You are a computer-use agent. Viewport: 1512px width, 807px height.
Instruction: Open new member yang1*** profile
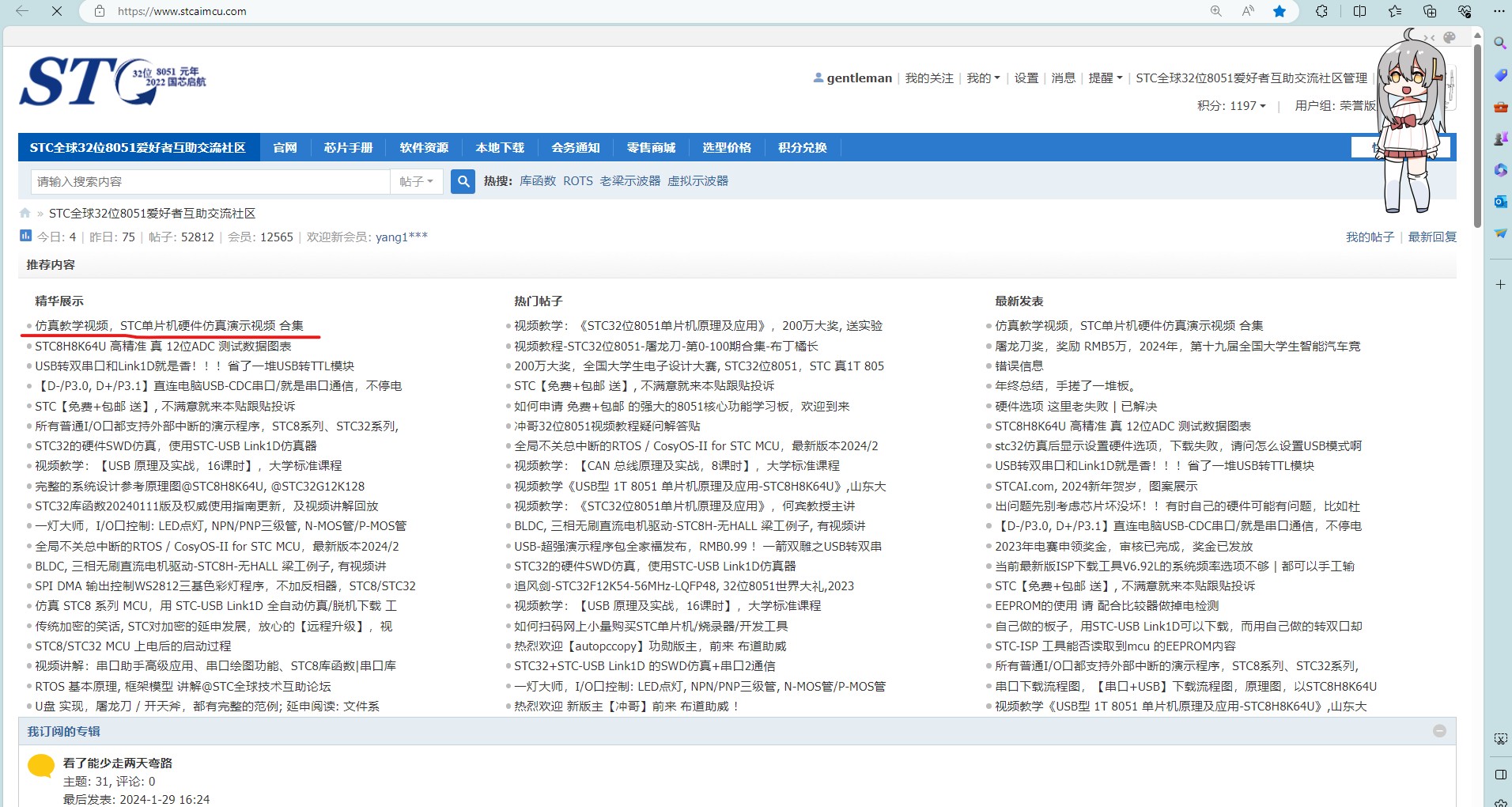402,237
